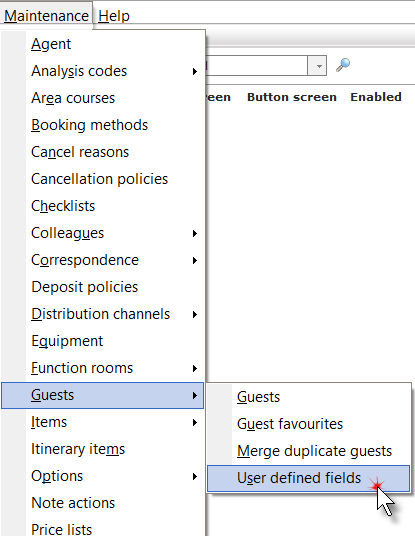This screenshot has height=536, width=415.
Task: Expand the Analysis codes submenu arrow
Action: click(x=195, y=71)
